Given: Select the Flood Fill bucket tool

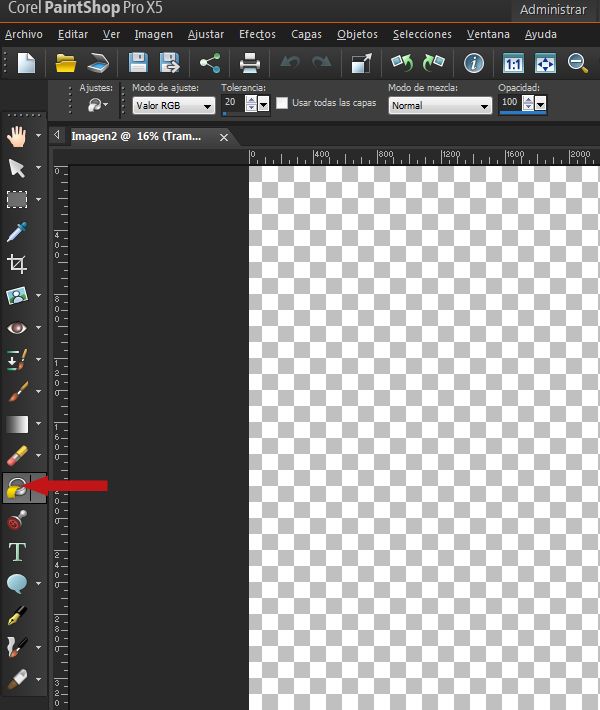Looking at the screenshot, I should pyautogui.click(x=16, y=488).
